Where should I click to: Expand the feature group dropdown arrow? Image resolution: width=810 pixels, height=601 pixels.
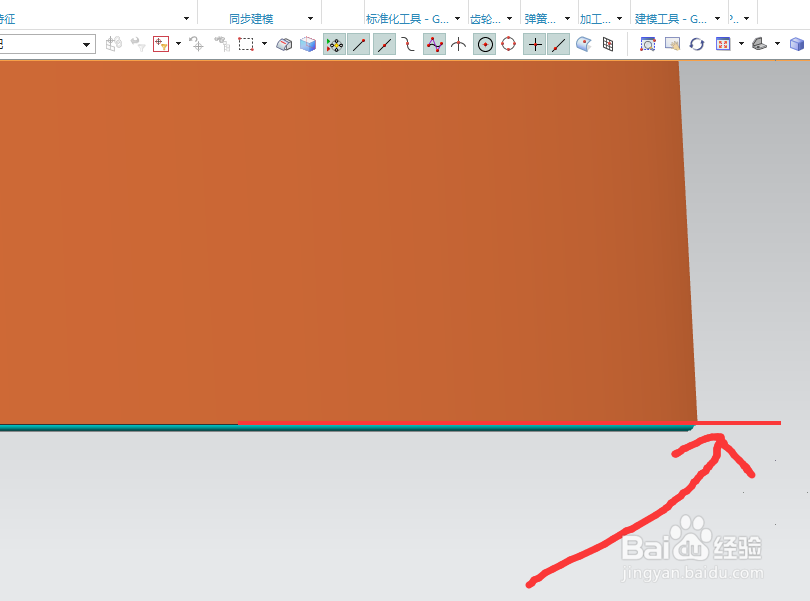click(x=186, y=19)
